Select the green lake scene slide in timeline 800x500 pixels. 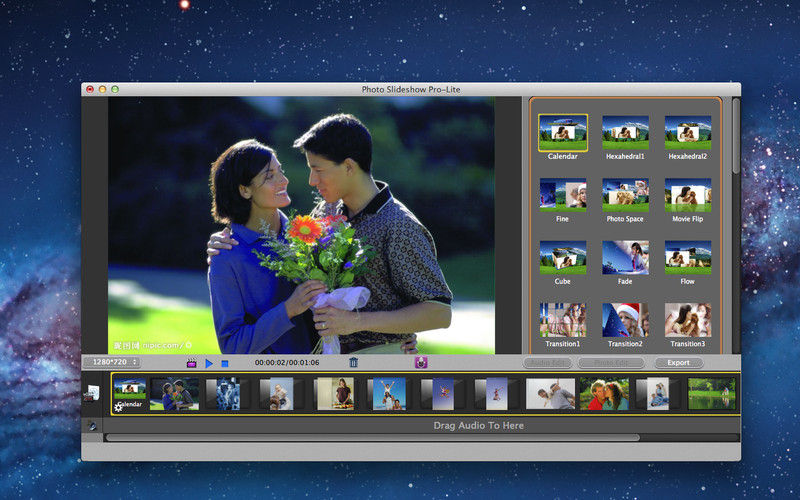(x=712, y=393)
